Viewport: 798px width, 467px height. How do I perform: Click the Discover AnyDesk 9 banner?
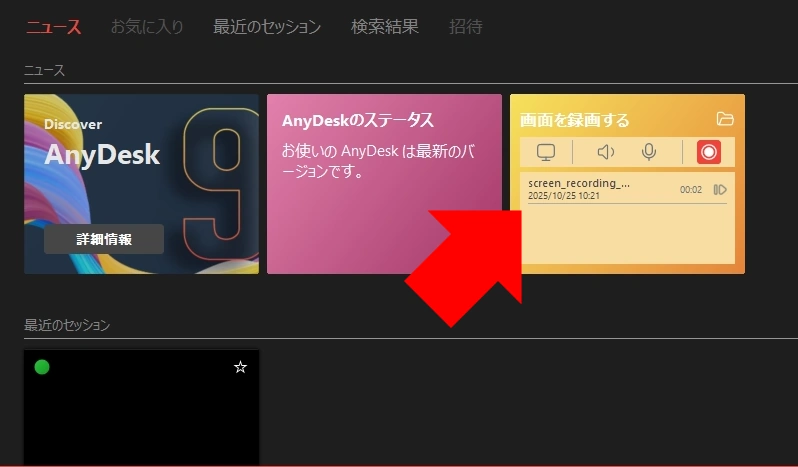[141, 184]
